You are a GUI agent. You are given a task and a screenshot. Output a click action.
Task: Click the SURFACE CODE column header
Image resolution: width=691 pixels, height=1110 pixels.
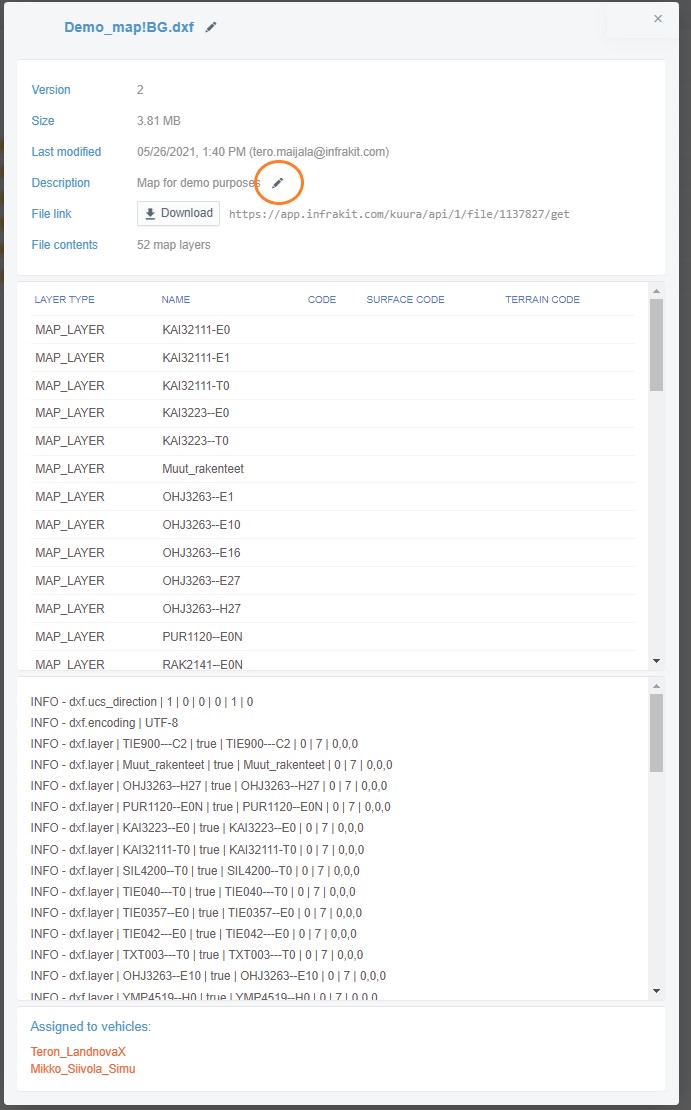click(x=406, y=299)
